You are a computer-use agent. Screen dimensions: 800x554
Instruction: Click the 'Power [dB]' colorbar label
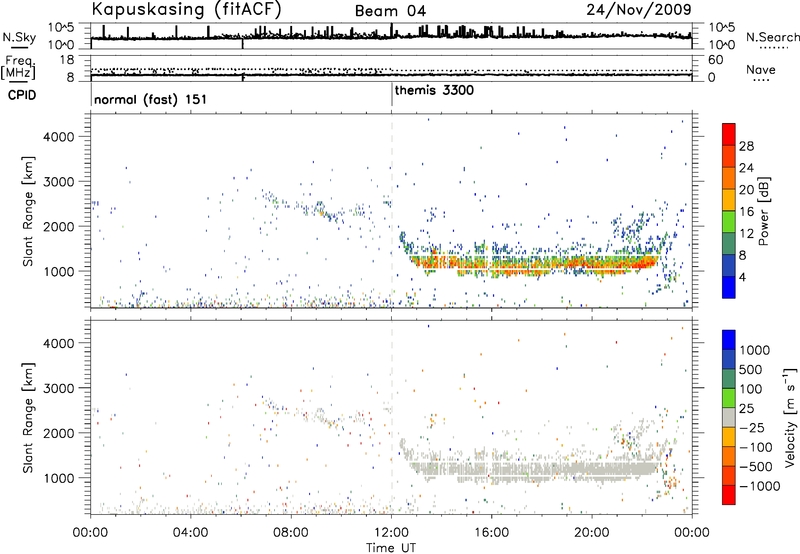[x=763, y=211]
